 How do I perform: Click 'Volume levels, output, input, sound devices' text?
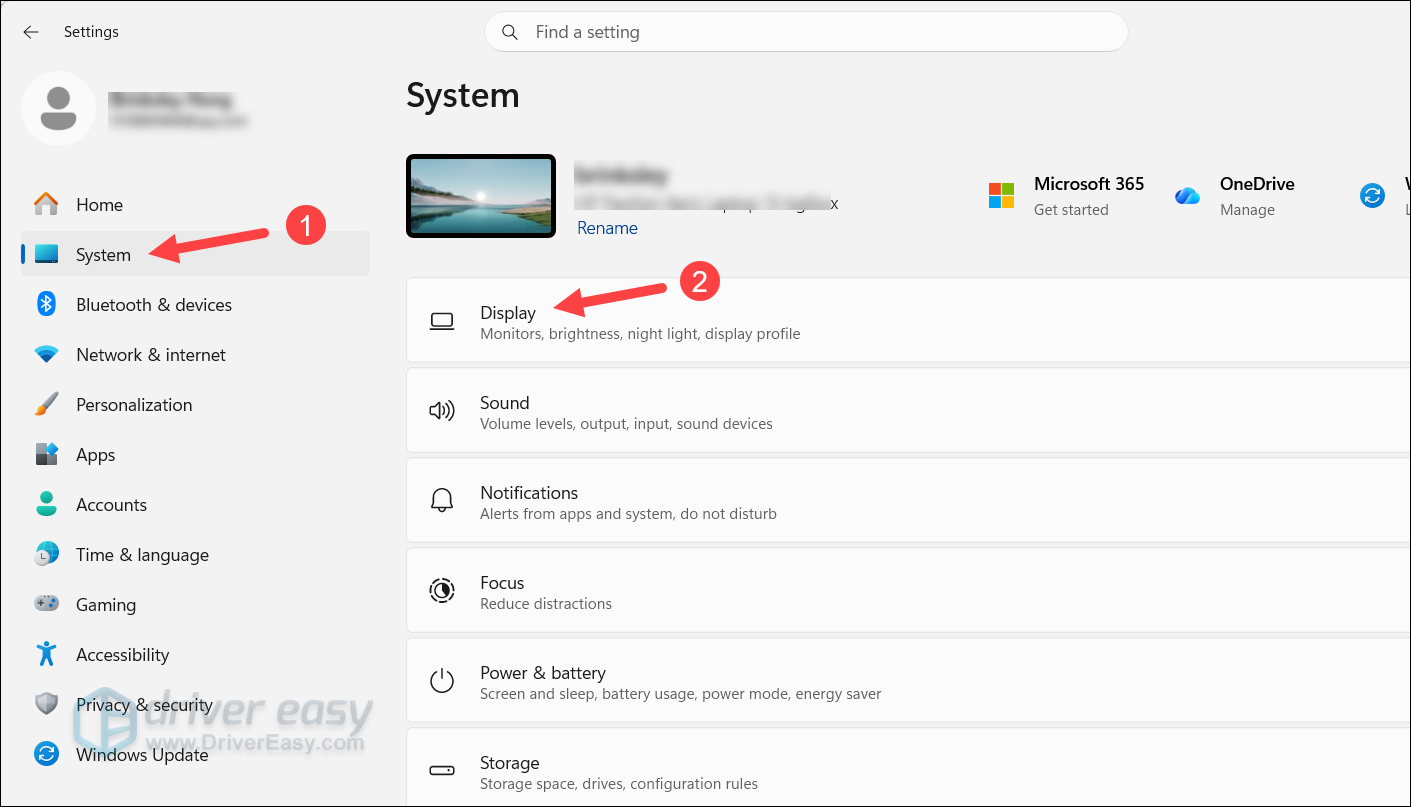[x=626, y=424]
